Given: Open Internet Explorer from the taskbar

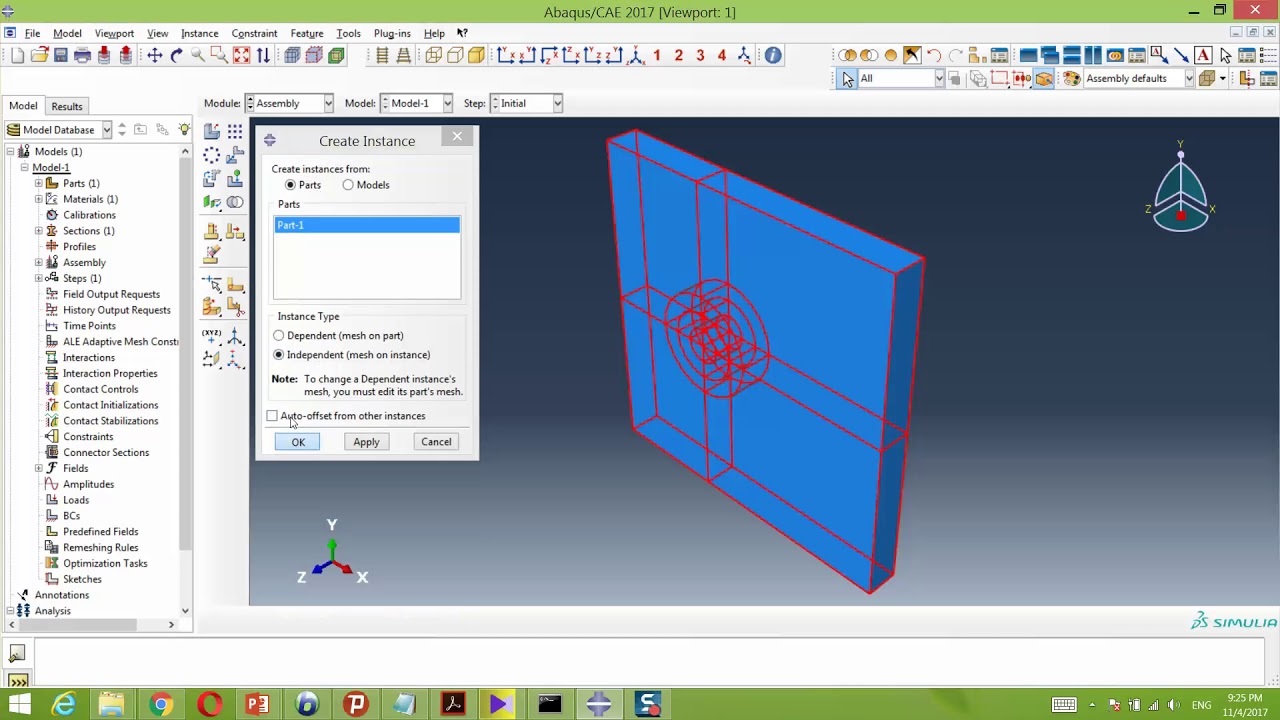Looking at the screenshot, I should tap(63, 705).
